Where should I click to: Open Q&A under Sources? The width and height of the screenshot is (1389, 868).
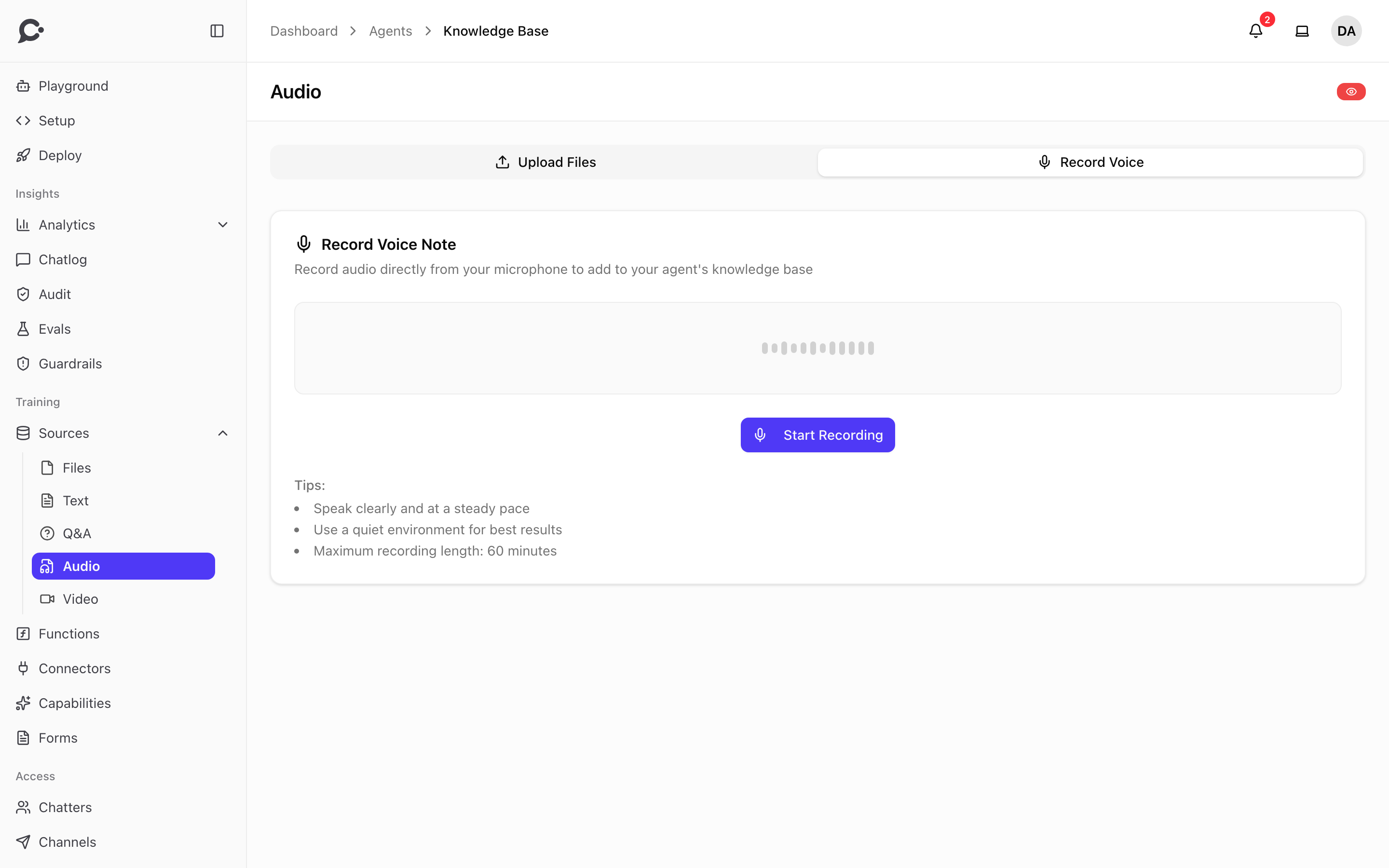click(123, 533)
